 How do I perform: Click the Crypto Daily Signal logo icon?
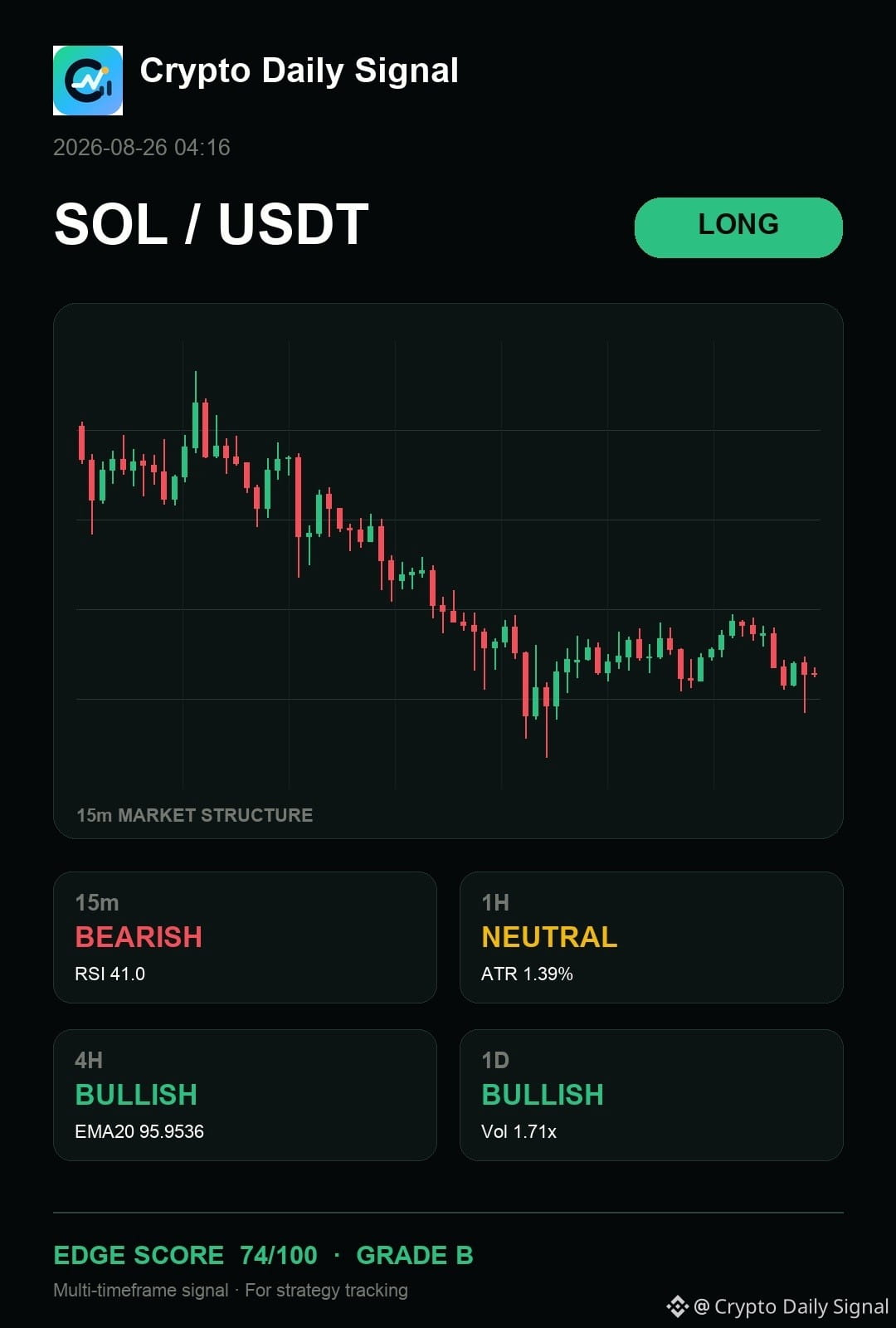(88, 81)
